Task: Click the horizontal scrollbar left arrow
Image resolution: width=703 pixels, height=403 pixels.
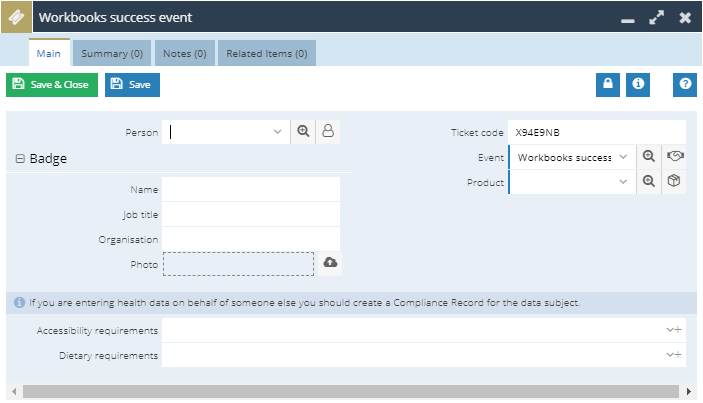Action: (14, 391)
